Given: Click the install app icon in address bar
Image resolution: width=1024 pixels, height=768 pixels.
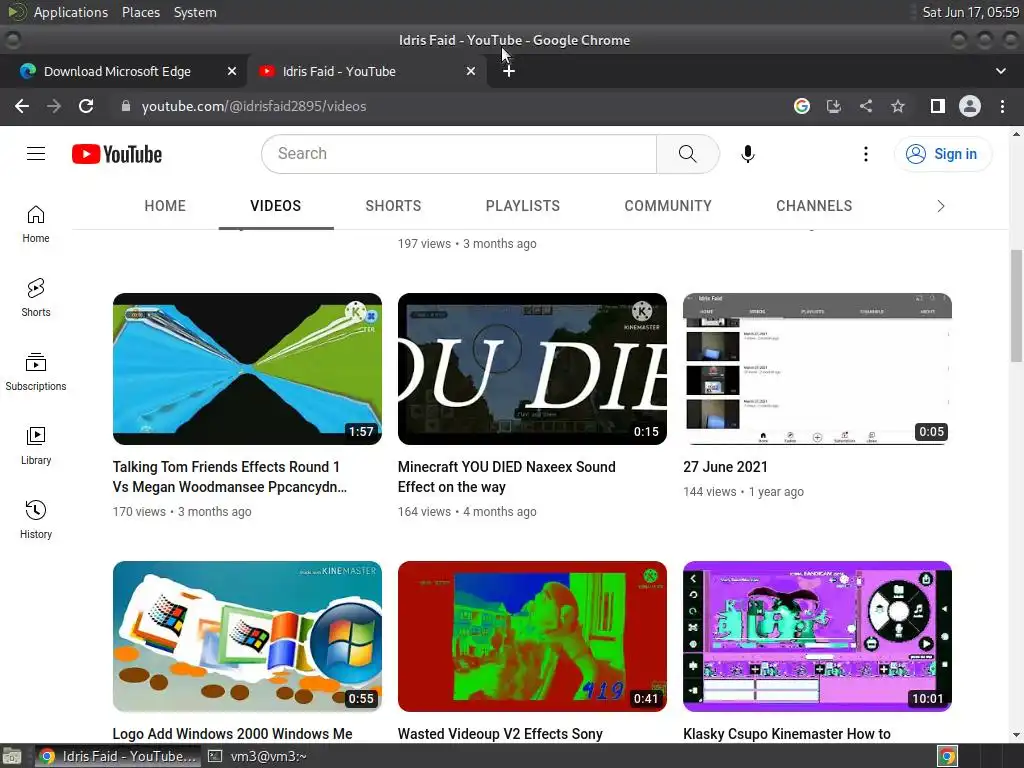Looking at the screenshot, I should tap(834, 106).
